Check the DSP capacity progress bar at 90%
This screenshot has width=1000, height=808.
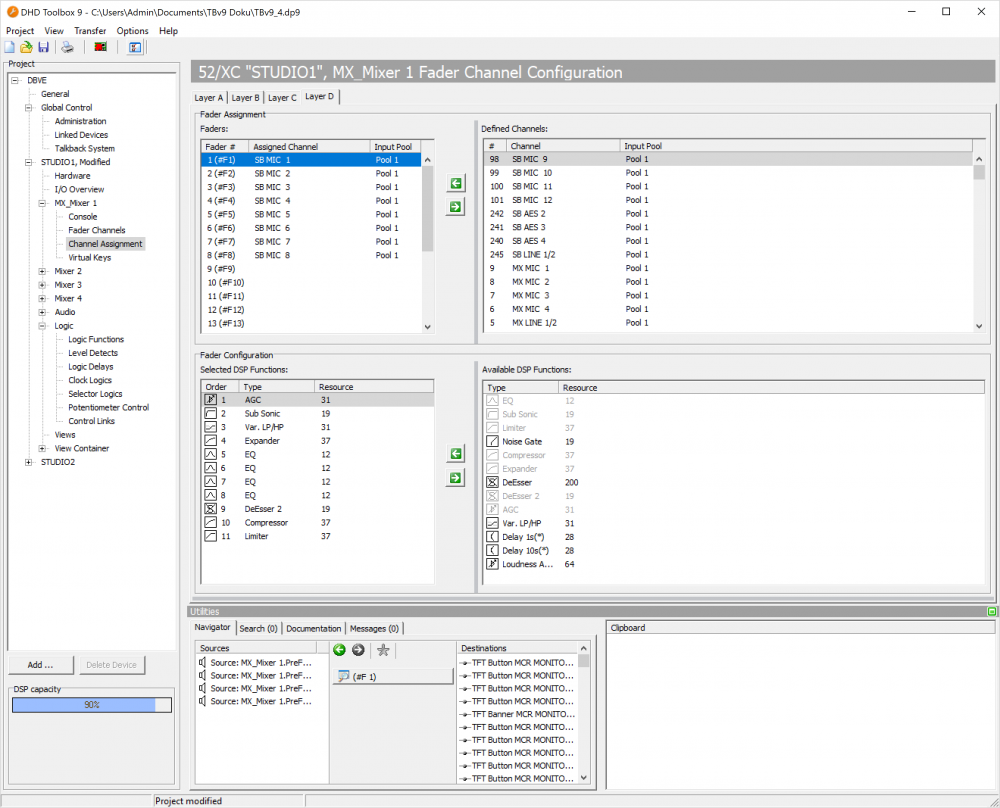coord(91,704)
